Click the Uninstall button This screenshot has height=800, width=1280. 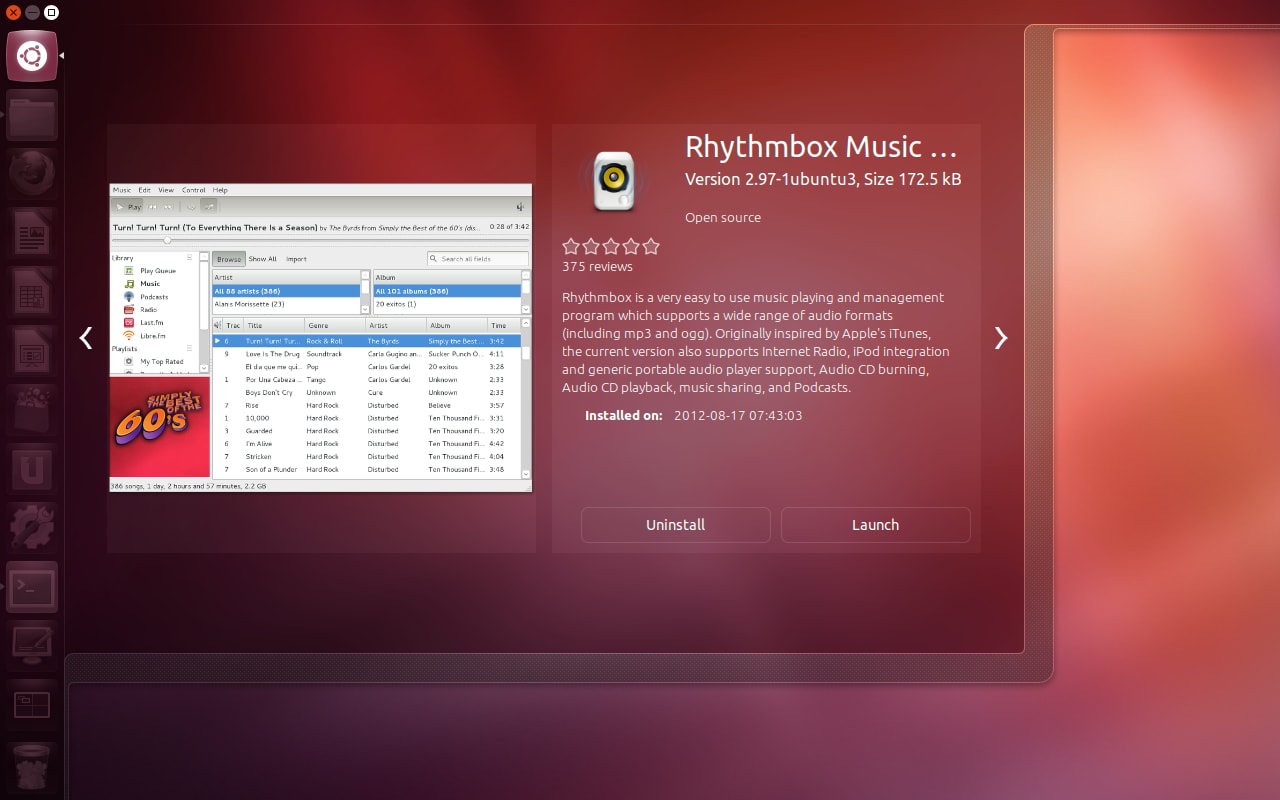tap(676, 525)
